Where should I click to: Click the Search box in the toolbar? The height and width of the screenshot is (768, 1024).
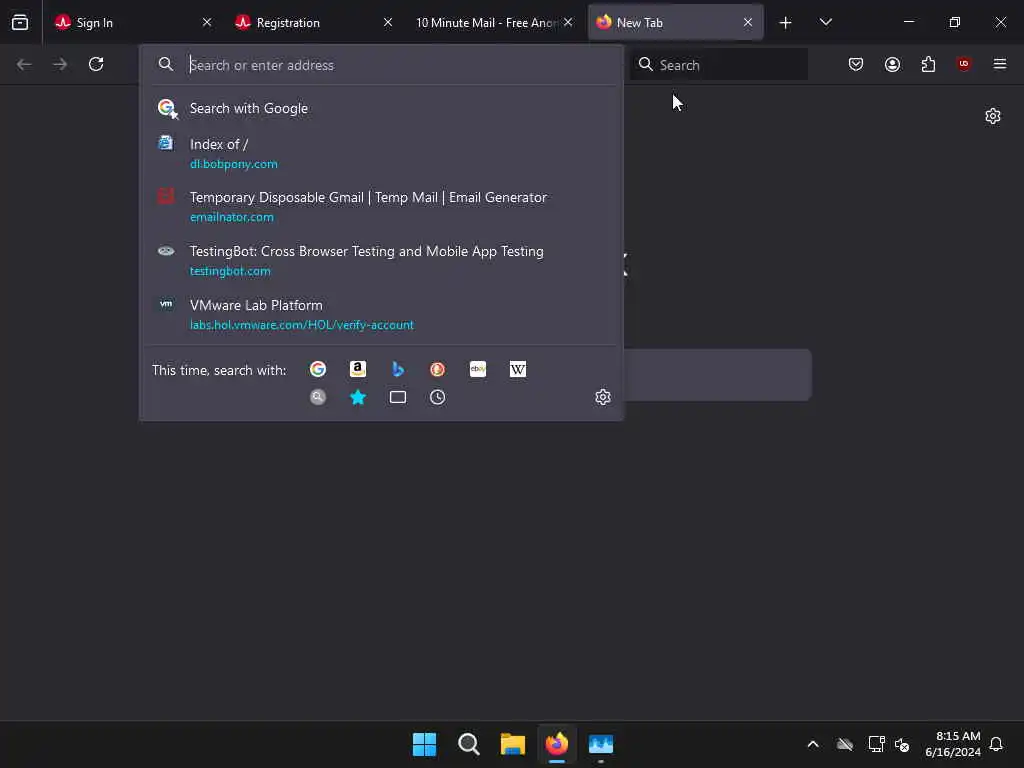point(719,65)
